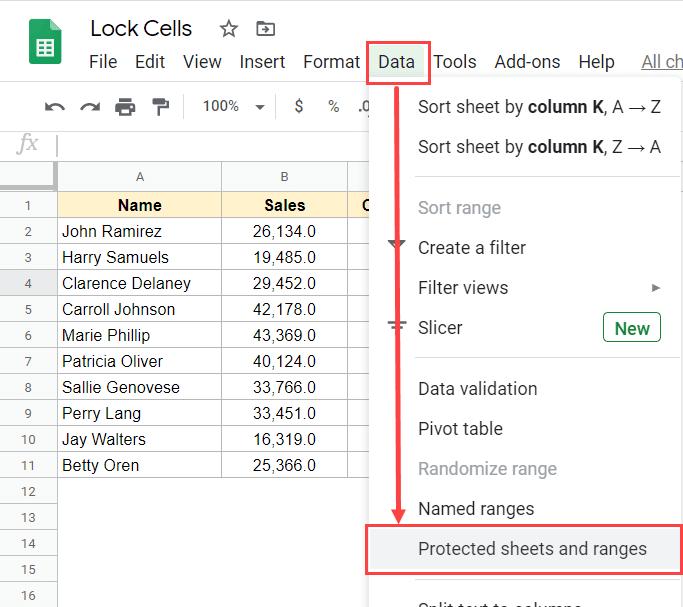
Task: Activate the Paint format tool
Action: [x=160, y=106]
